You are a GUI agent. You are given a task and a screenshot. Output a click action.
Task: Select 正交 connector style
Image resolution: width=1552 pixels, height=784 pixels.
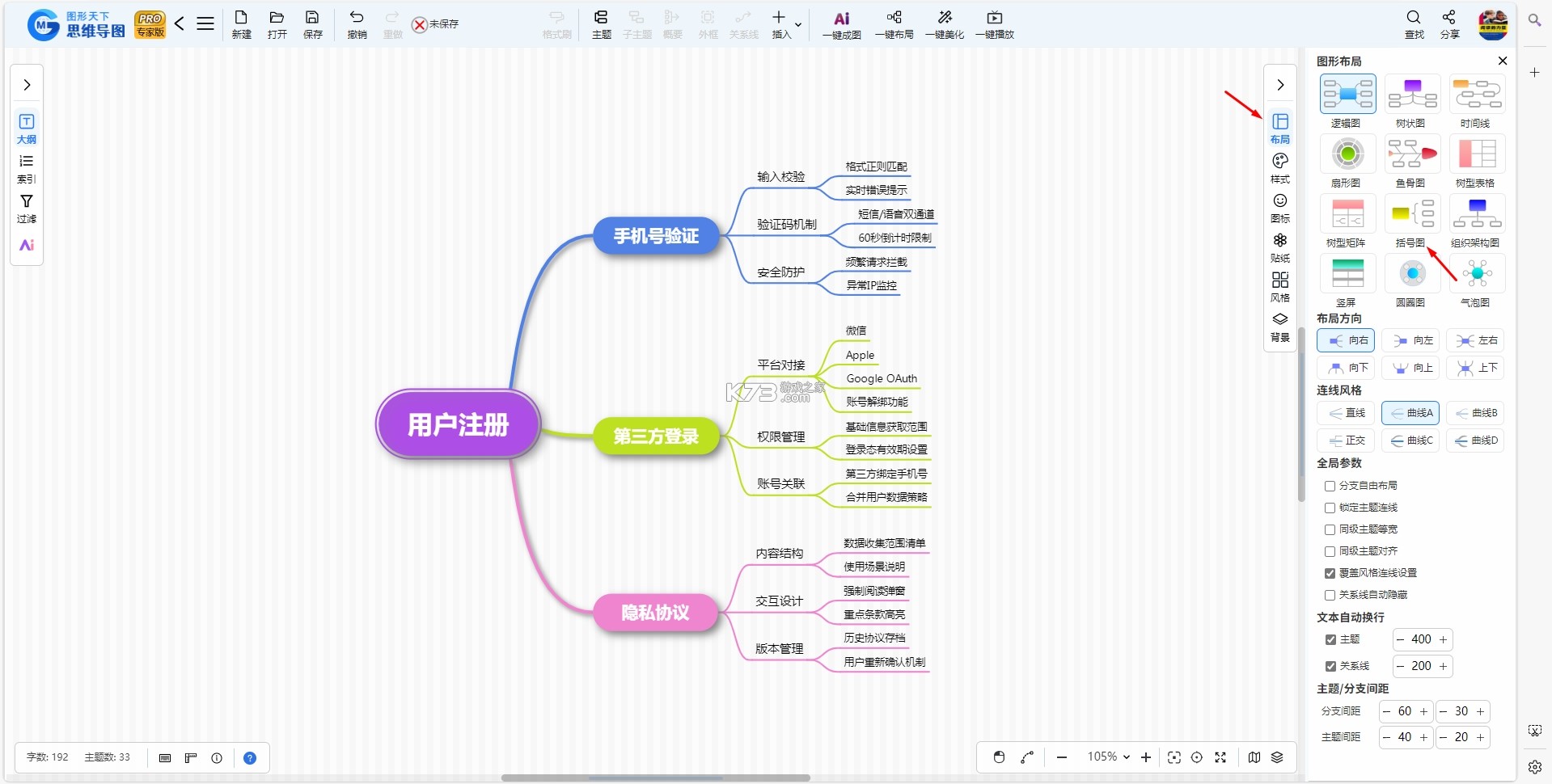tap(1346, 440)
